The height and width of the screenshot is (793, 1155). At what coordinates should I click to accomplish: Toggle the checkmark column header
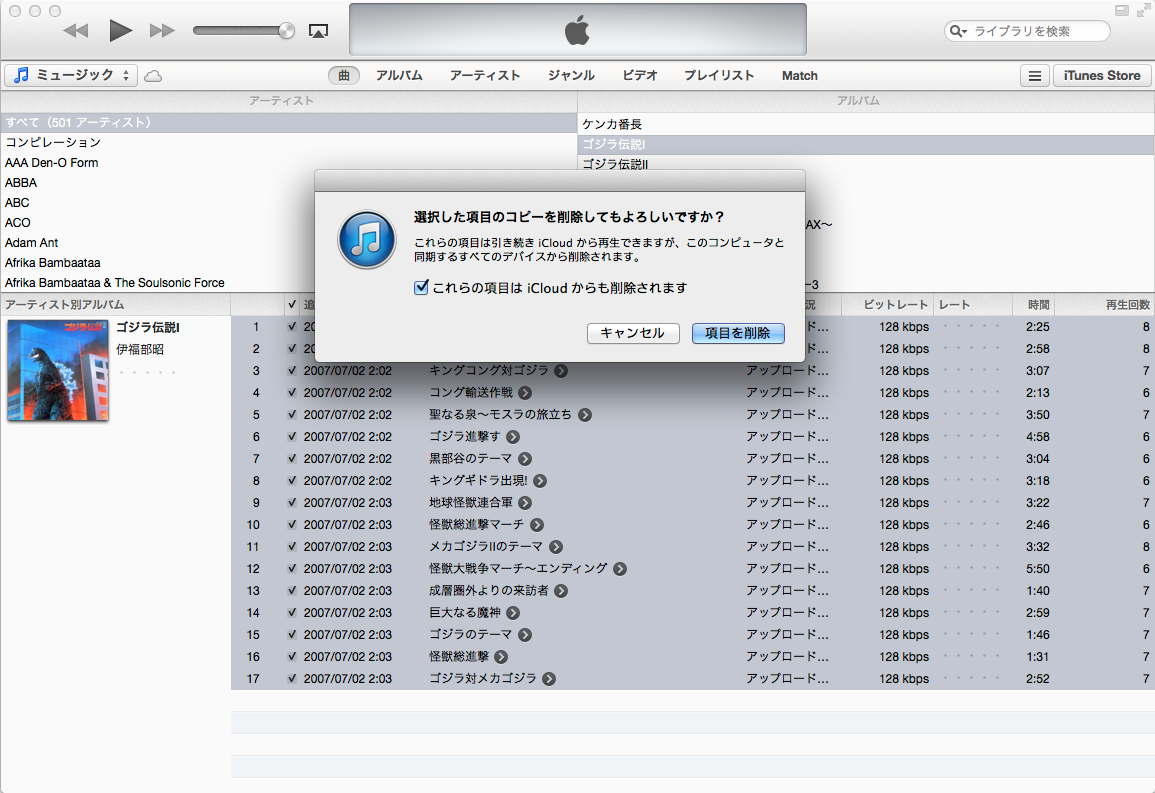[292, 304]
